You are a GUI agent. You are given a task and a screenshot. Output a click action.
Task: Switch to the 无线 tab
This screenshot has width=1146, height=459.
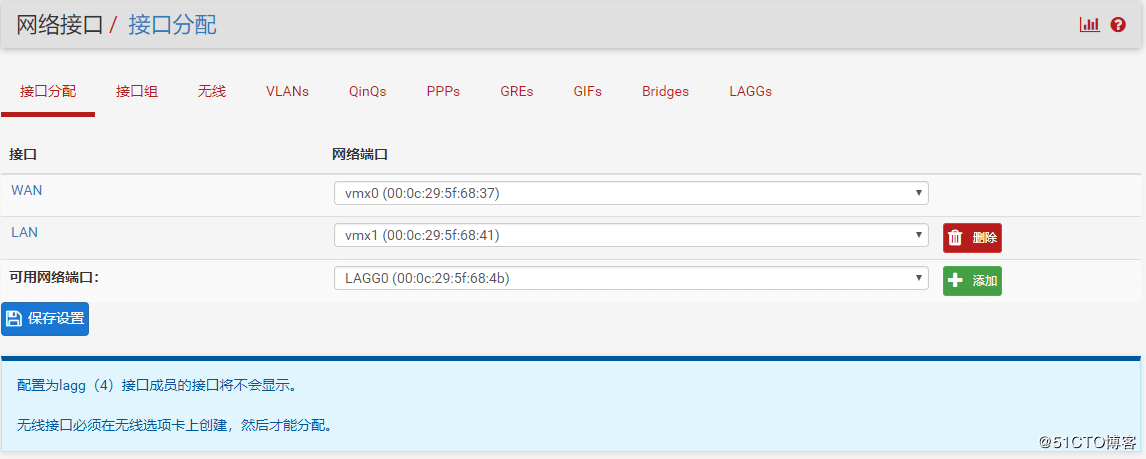pos(212,91)
